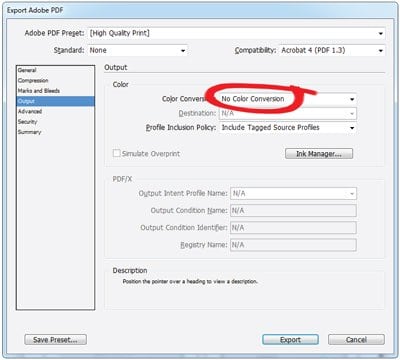
Task: Click the Output Condition Identifier field
Action: point(293,228)
